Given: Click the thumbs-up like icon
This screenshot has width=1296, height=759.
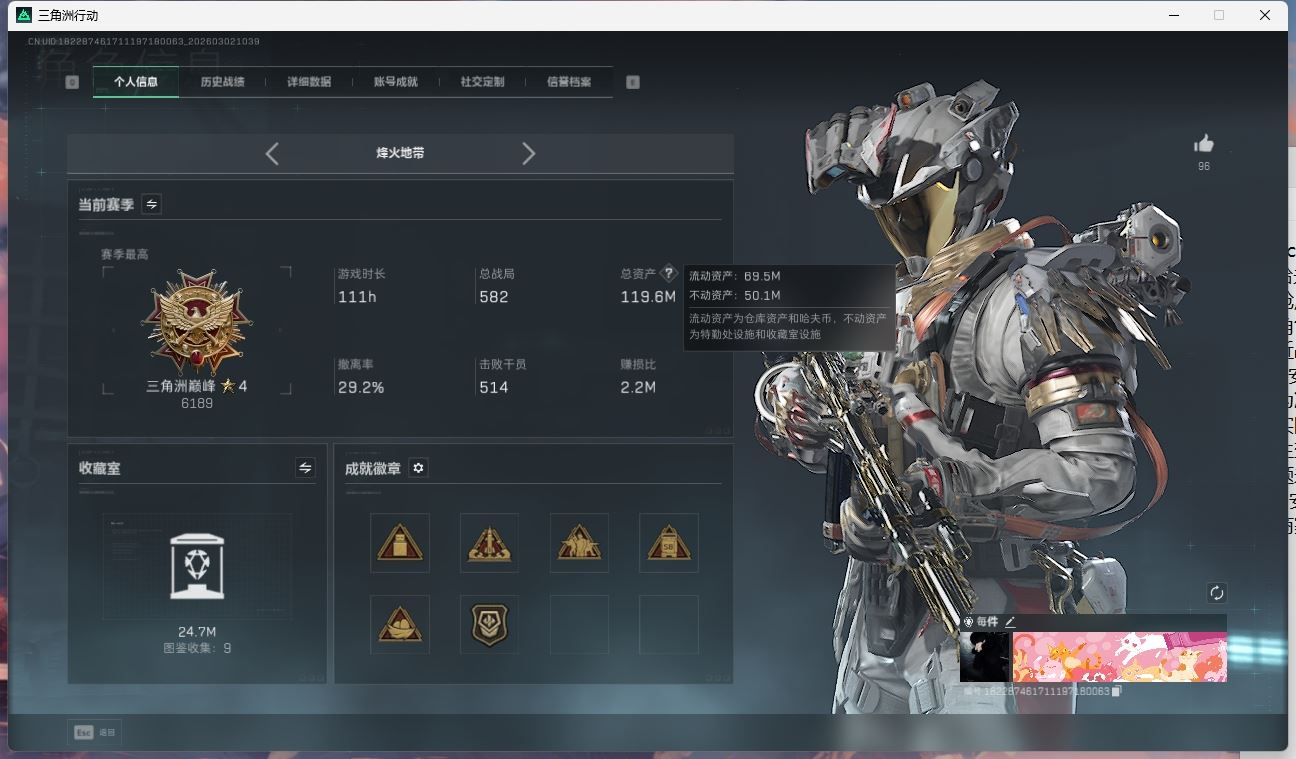Looking at the screenshot, I should pos(1203,144).
